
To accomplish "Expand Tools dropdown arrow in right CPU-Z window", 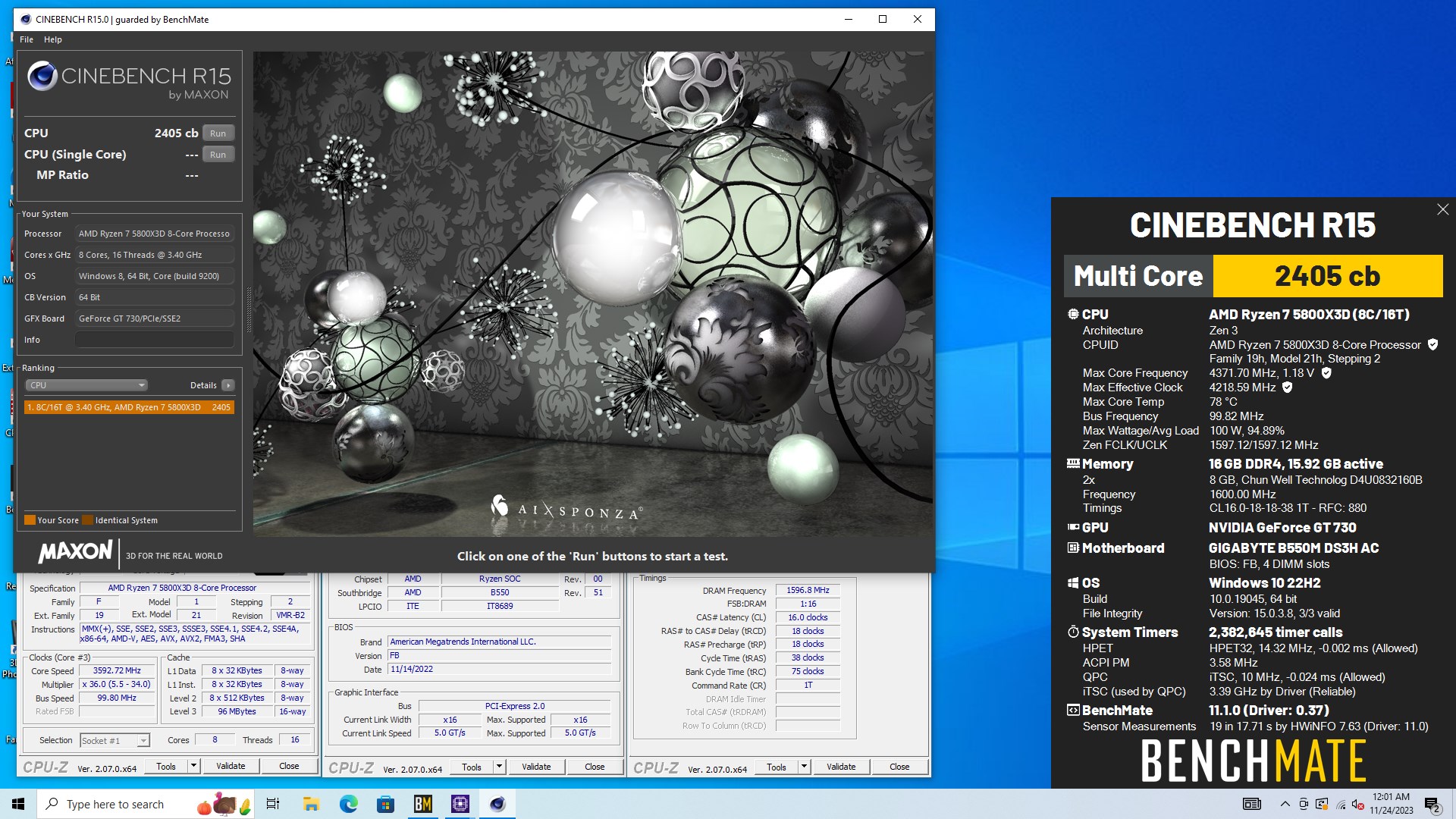I will point(804,767).
